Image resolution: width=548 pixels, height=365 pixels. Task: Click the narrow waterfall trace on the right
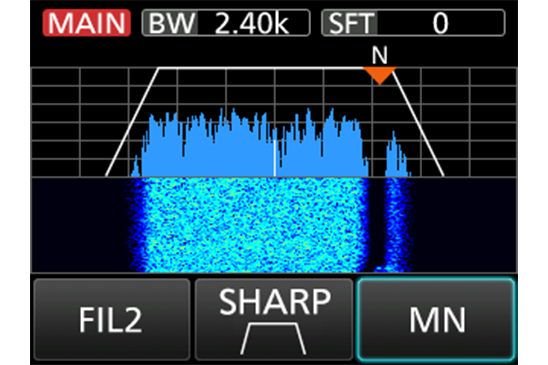(397, 225)
